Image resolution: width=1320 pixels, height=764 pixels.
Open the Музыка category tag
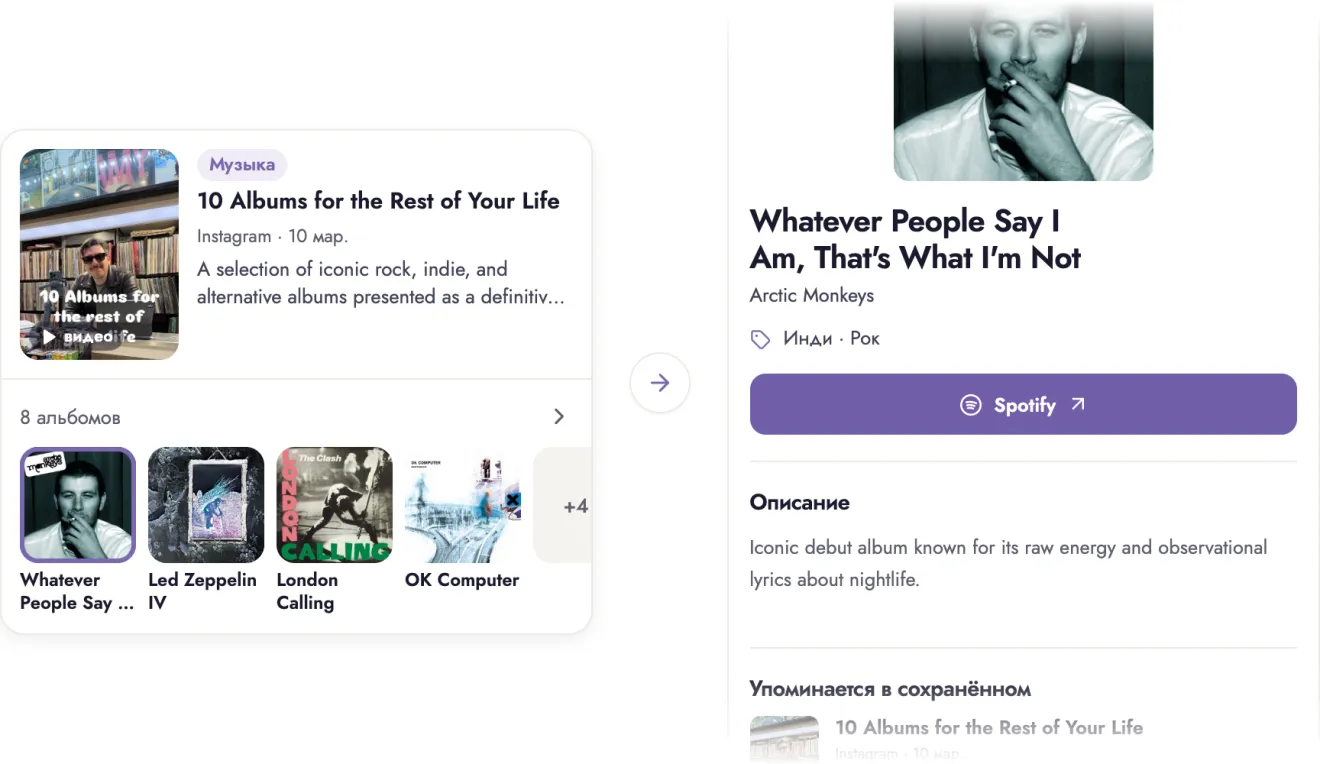(x=242, y=165)
